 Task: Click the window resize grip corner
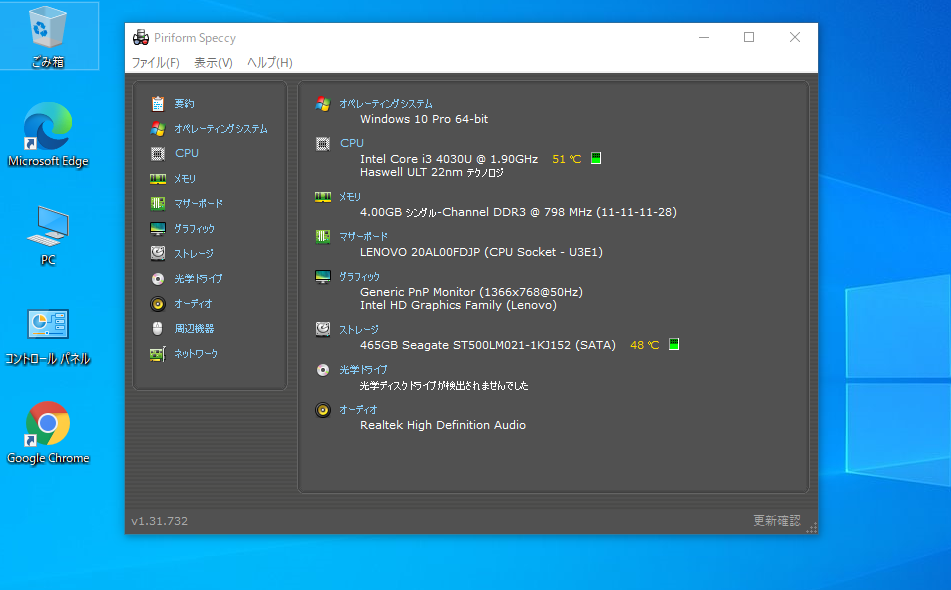click(x=812, y=528)
